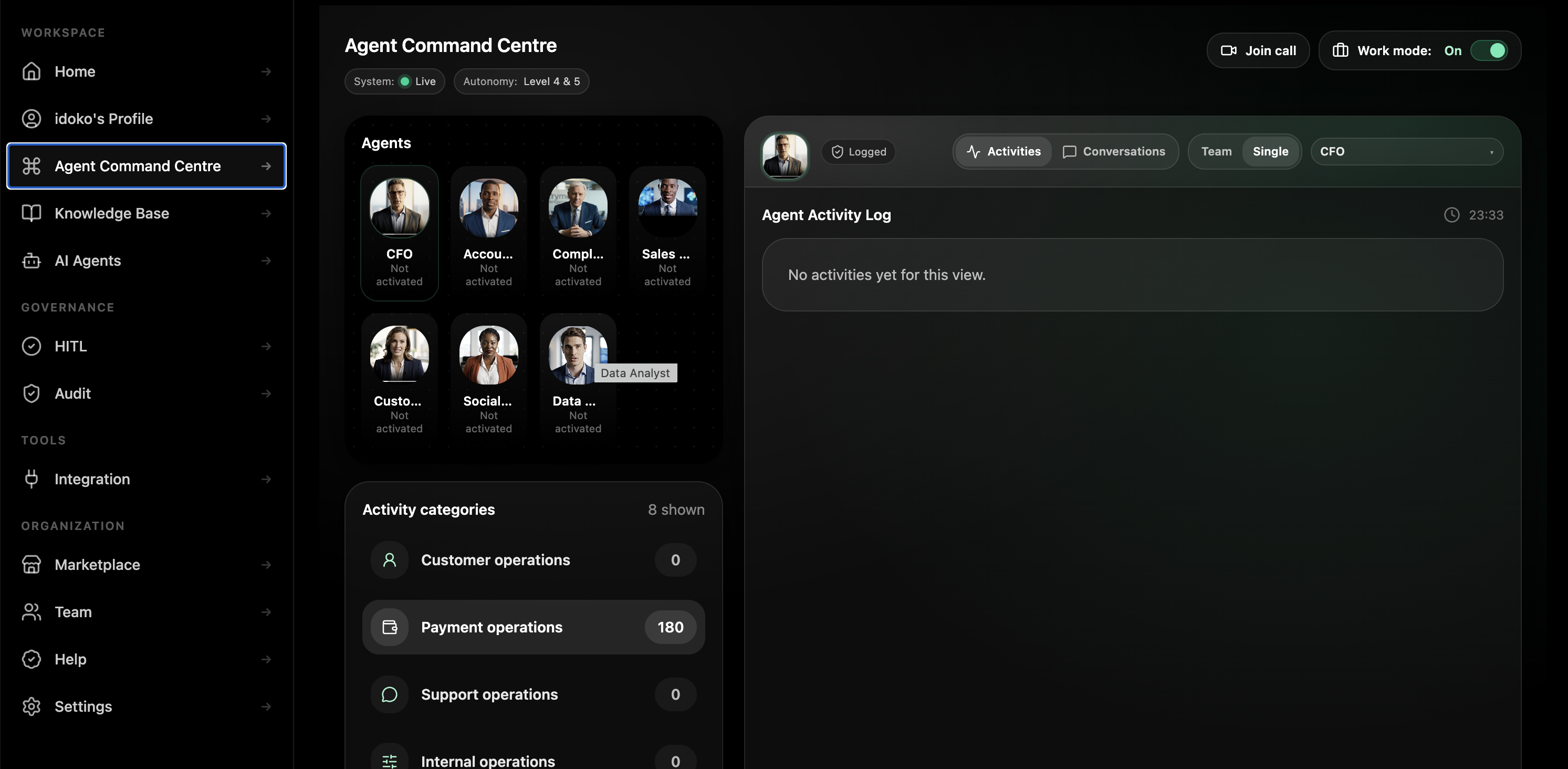Click the Help badge icon
Viewport: 1568px width, 769px height.
31,659
